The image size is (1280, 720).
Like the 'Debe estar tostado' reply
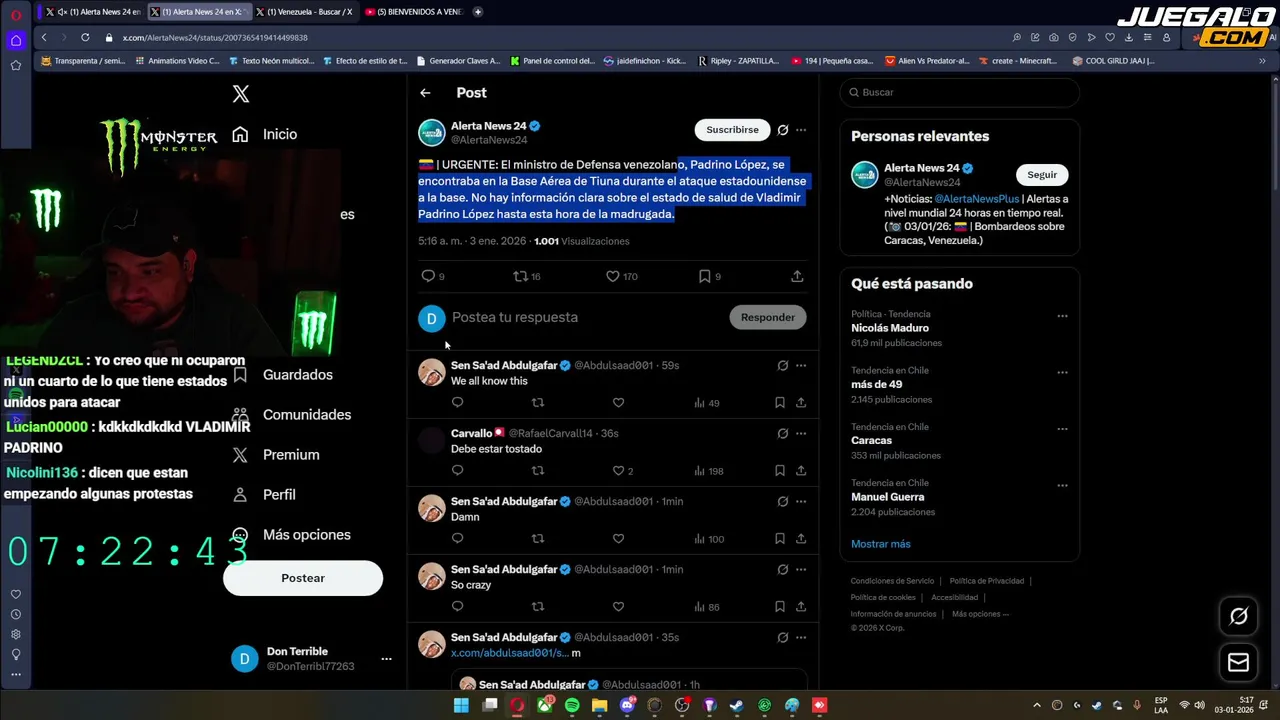click(x=618, y=471)
